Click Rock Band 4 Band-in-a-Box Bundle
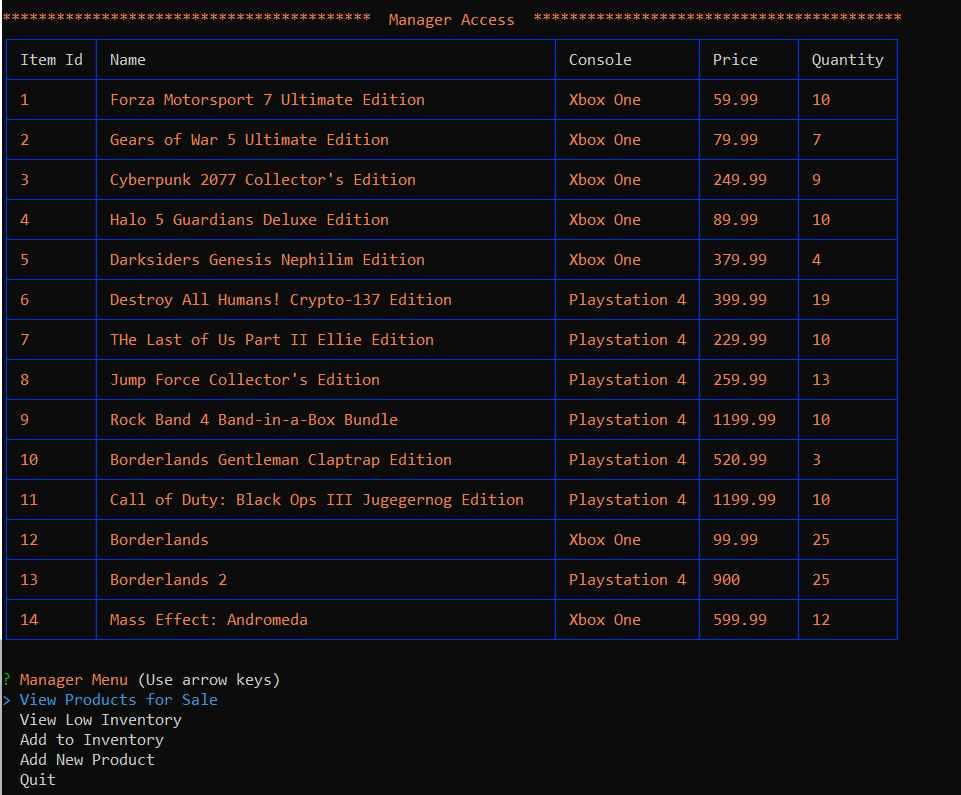 254,419
